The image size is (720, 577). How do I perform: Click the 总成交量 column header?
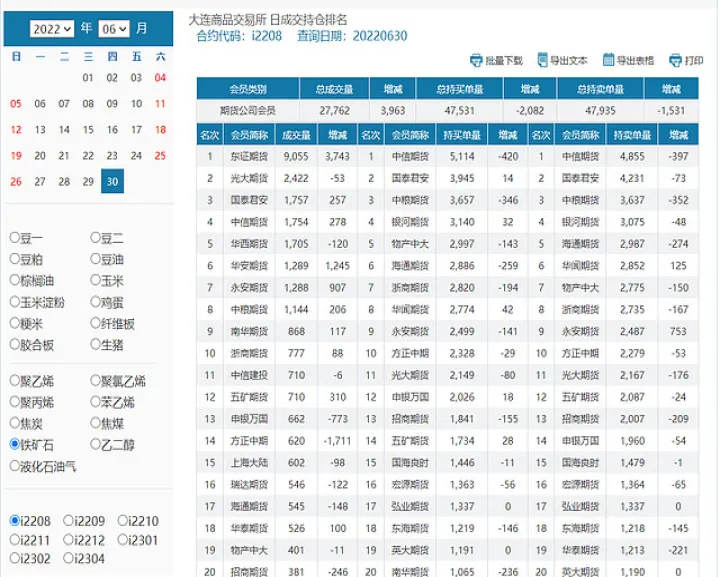(x=334, y=89)
